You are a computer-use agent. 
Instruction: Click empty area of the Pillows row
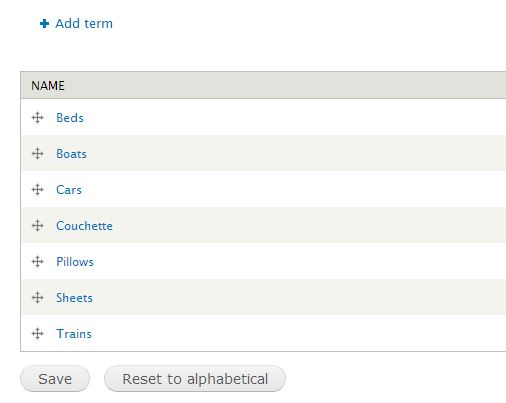tap(300, 262)
